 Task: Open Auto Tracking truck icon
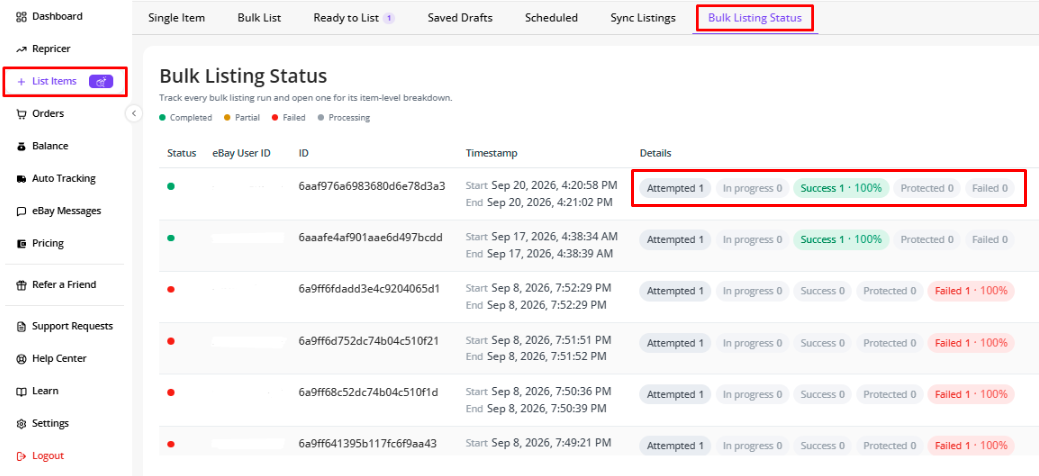click(x=21, y=179)
